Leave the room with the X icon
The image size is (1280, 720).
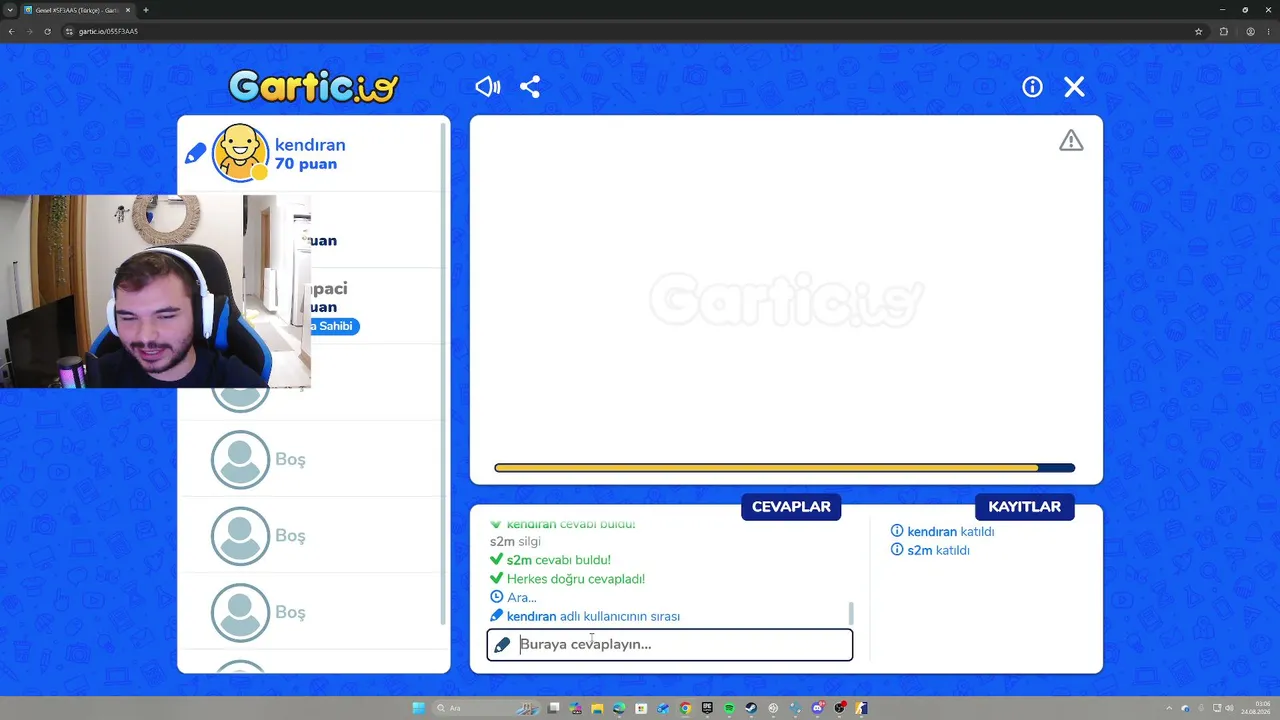[1074, 87]
